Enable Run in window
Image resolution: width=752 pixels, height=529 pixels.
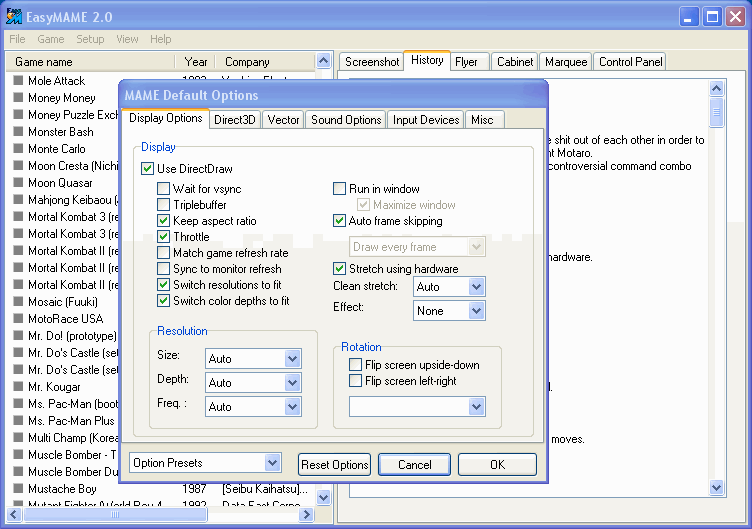[x=340, y=188]
